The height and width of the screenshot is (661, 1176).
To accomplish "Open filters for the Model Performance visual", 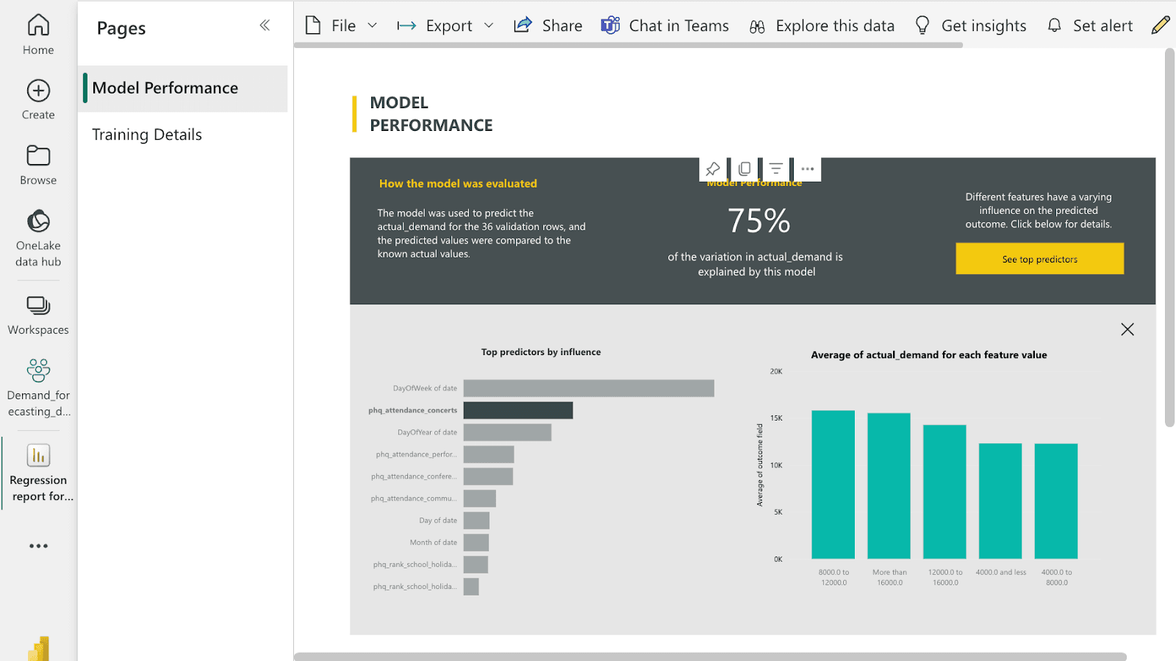I will tap(775, 168).
